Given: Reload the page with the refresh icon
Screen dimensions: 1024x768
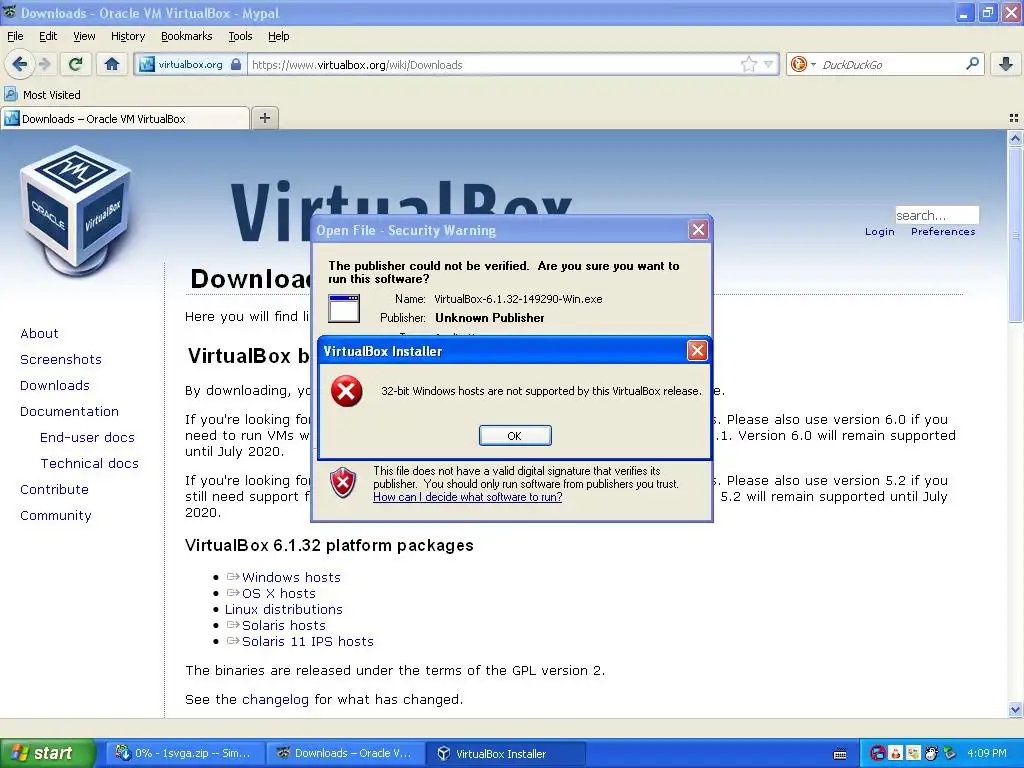Looking at the screenshot, I should click(x=76, y=64).
